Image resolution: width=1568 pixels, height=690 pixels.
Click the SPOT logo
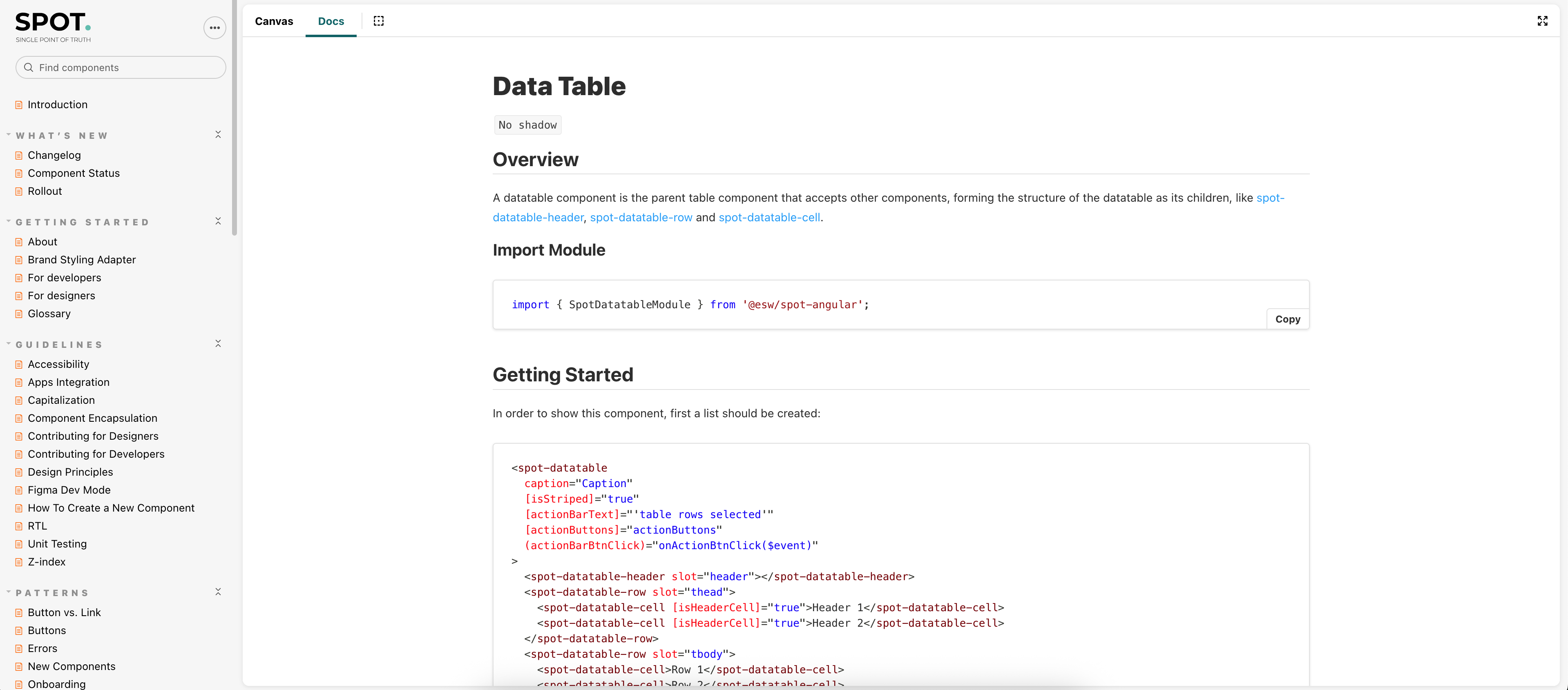pyautogui.click(x=53, y=27)
